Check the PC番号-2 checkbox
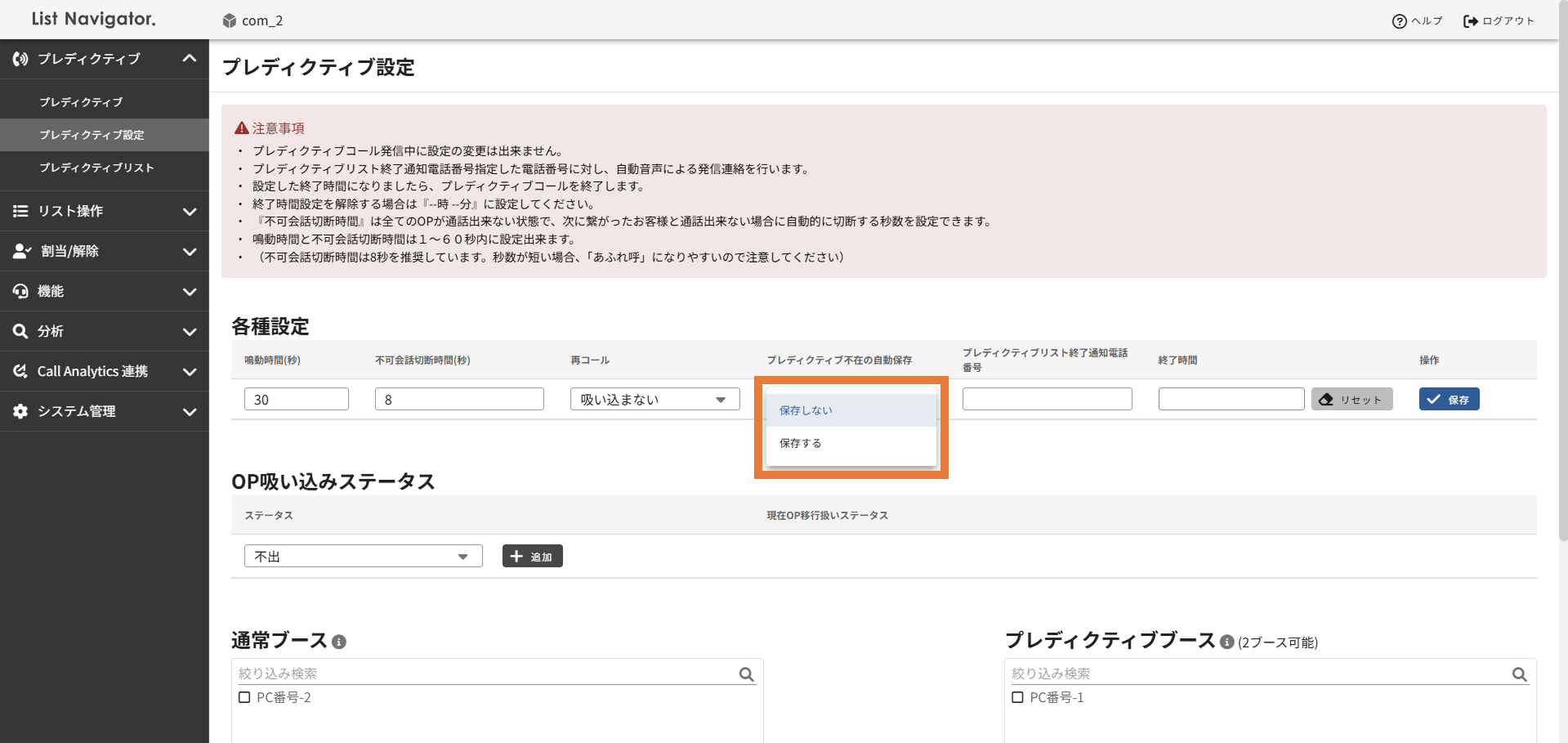 pos(244,697)
